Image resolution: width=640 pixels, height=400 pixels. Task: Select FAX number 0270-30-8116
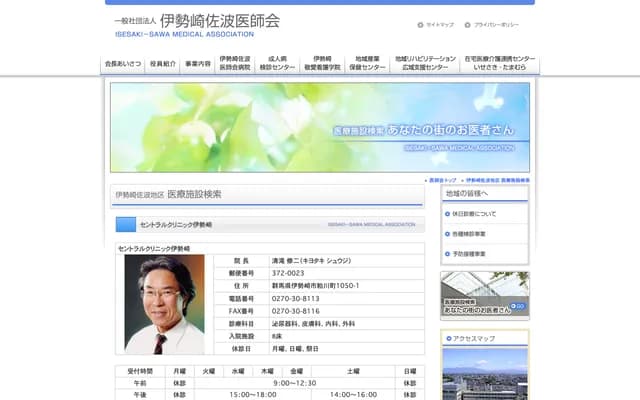[296, 311]
